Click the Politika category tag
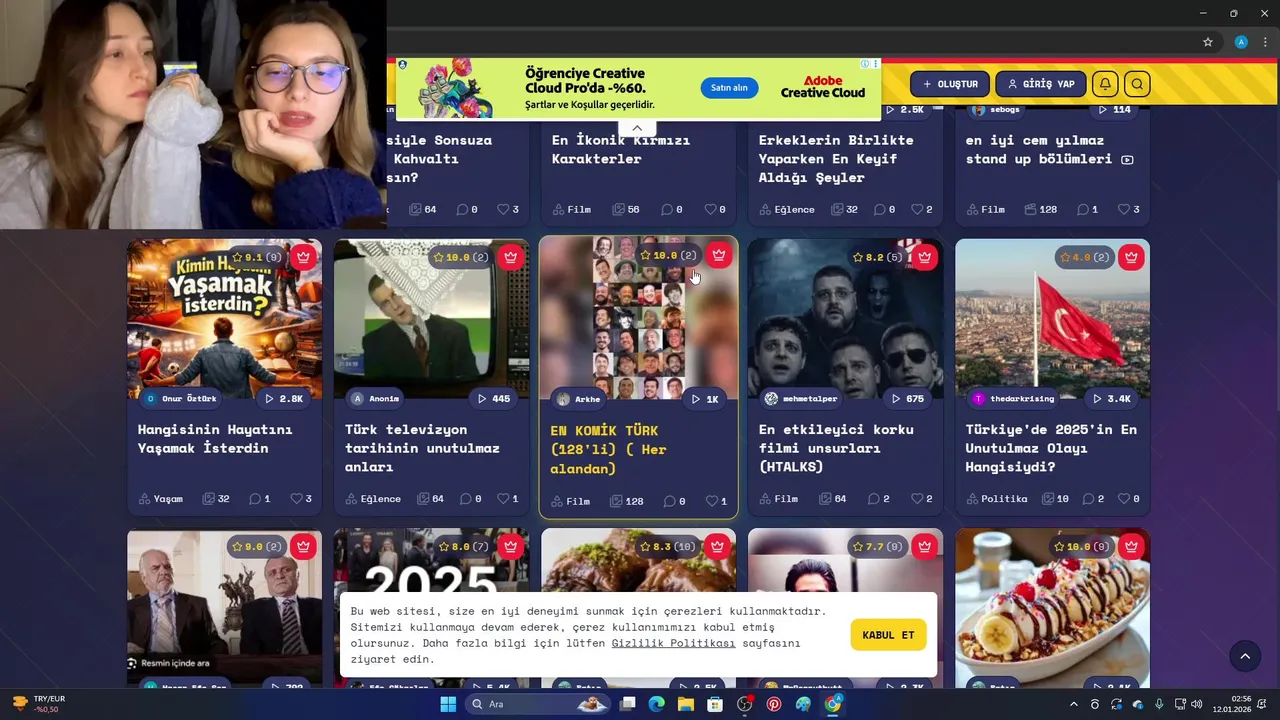 (x=997, y=498)
